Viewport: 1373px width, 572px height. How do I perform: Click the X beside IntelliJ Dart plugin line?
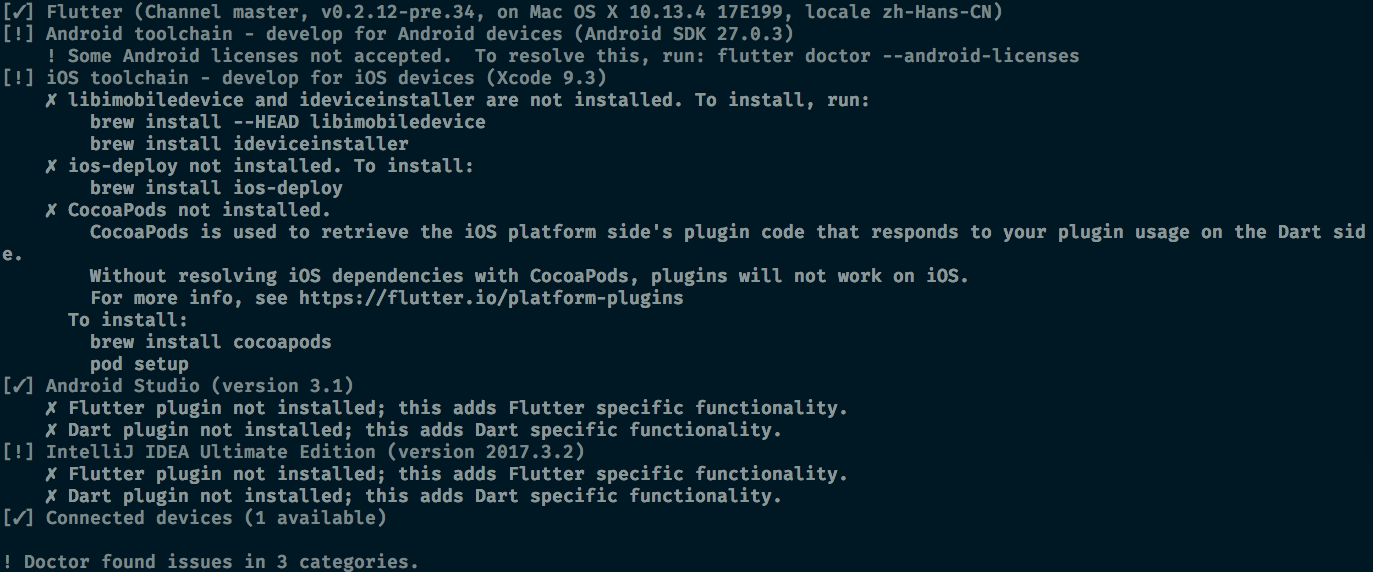coord(51,496)
